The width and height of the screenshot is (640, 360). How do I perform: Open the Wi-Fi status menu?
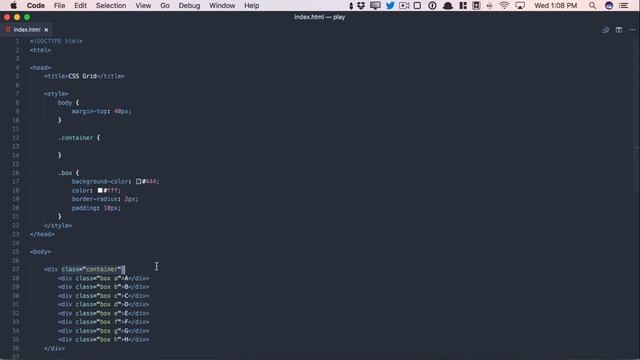click(x=504, y=6)
